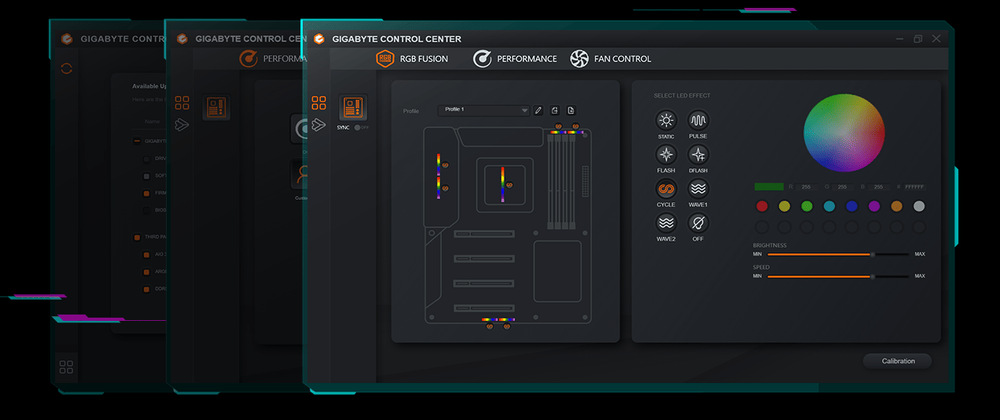This screenshot has width=1000, height=420.
Task: Click dashboard grid icon in middle window sidebar
Action: 182,103
